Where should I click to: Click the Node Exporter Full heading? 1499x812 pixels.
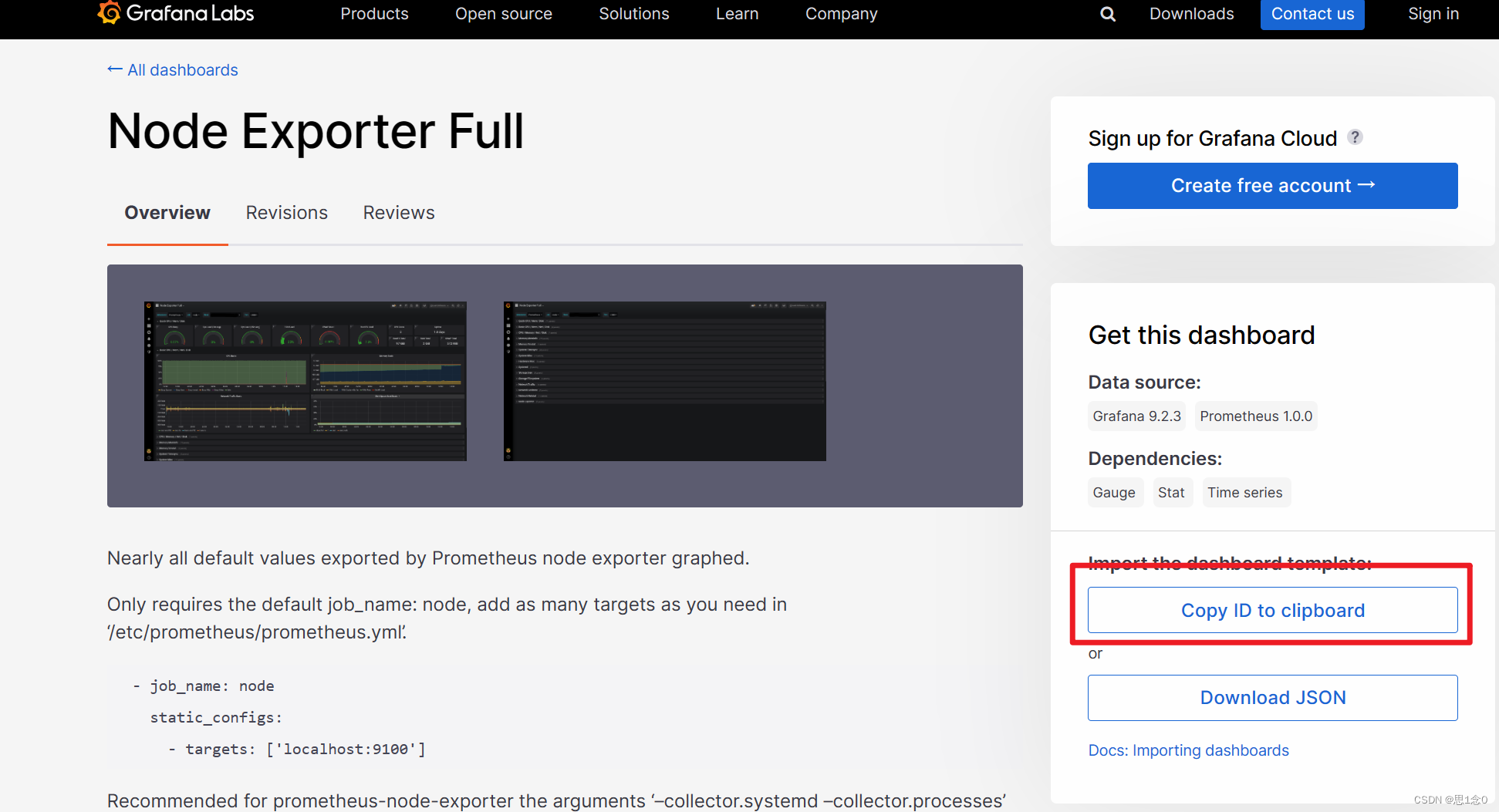tap(316, 131)
